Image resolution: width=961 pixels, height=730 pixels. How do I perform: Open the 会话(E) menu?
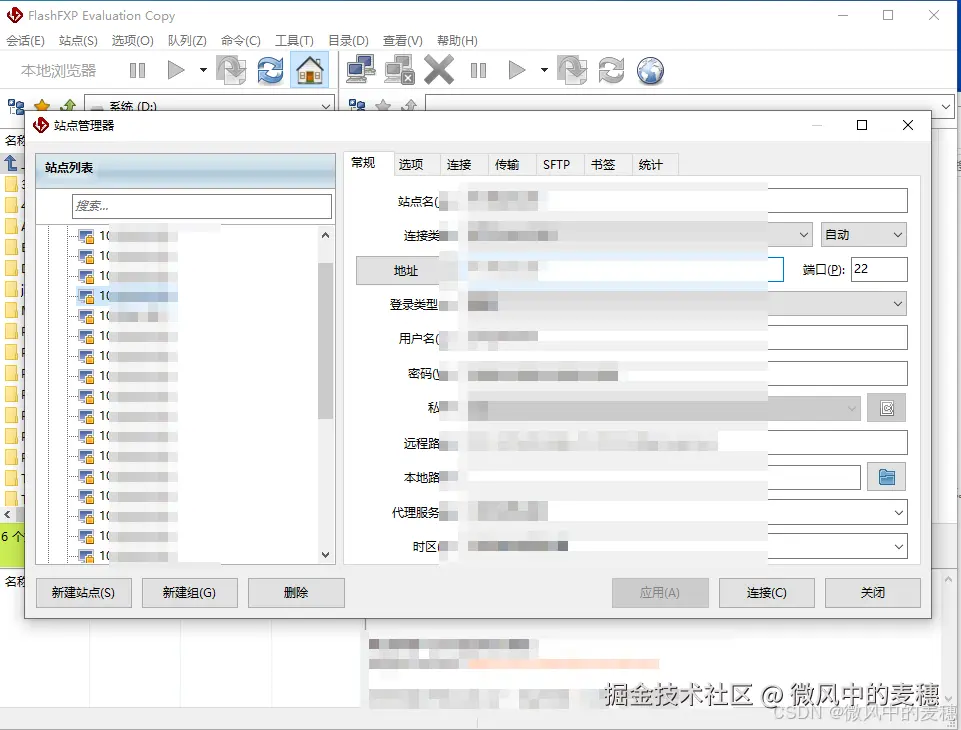[25, 40]
